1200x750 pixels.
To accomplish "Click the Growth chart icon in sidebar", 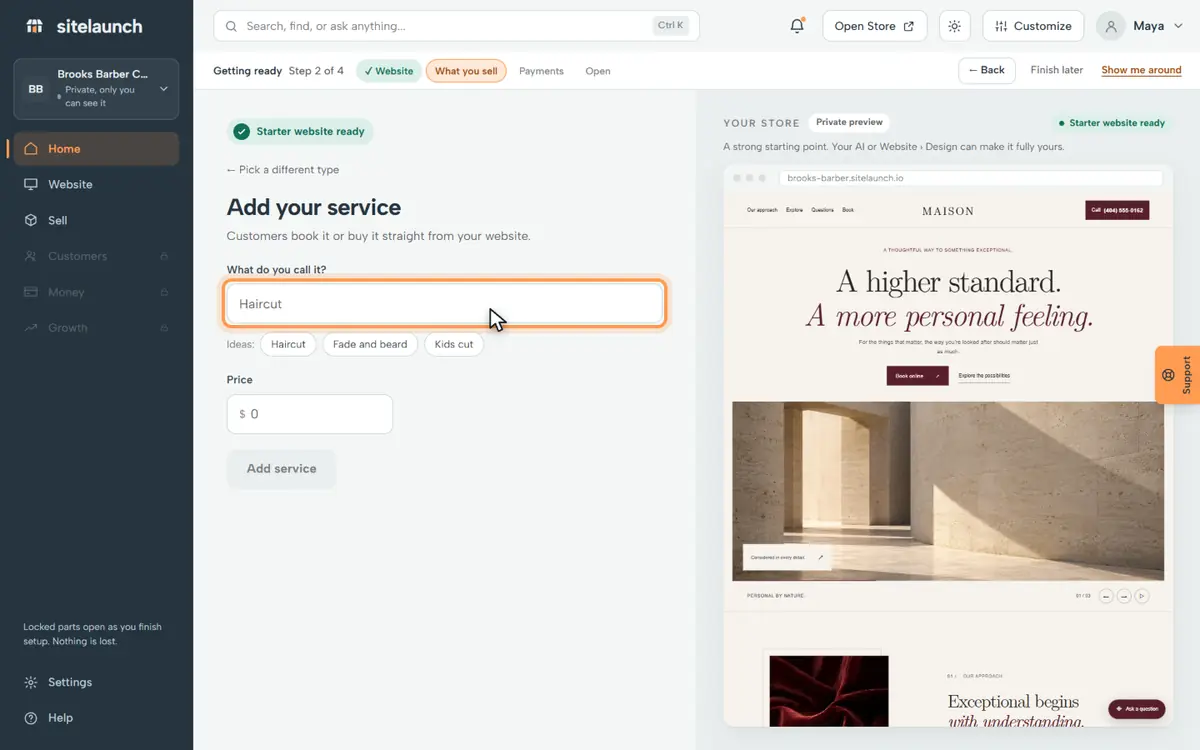I will point(31,328).
